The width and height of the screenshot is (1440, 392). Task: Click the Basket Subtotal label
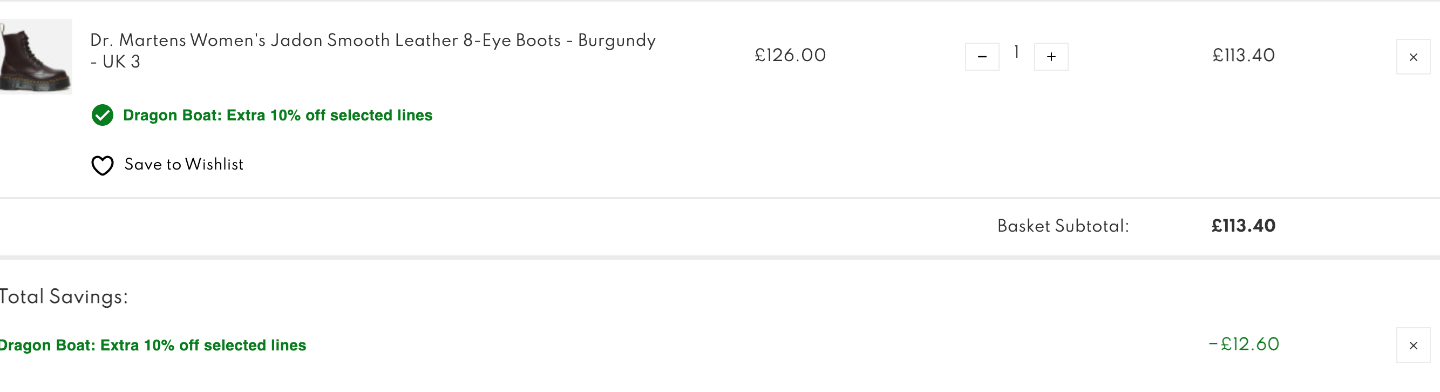click(1063, 226)
